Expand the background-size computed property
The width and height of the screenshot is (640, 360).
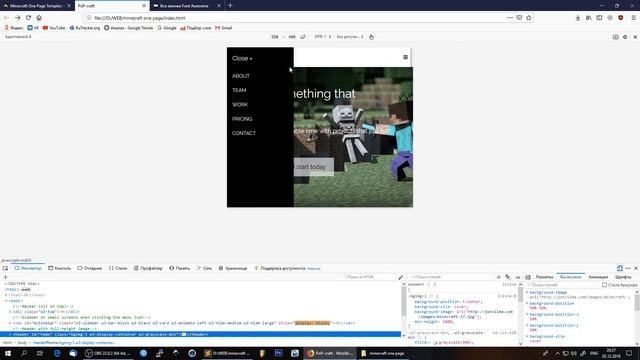[x=527, y=336]
